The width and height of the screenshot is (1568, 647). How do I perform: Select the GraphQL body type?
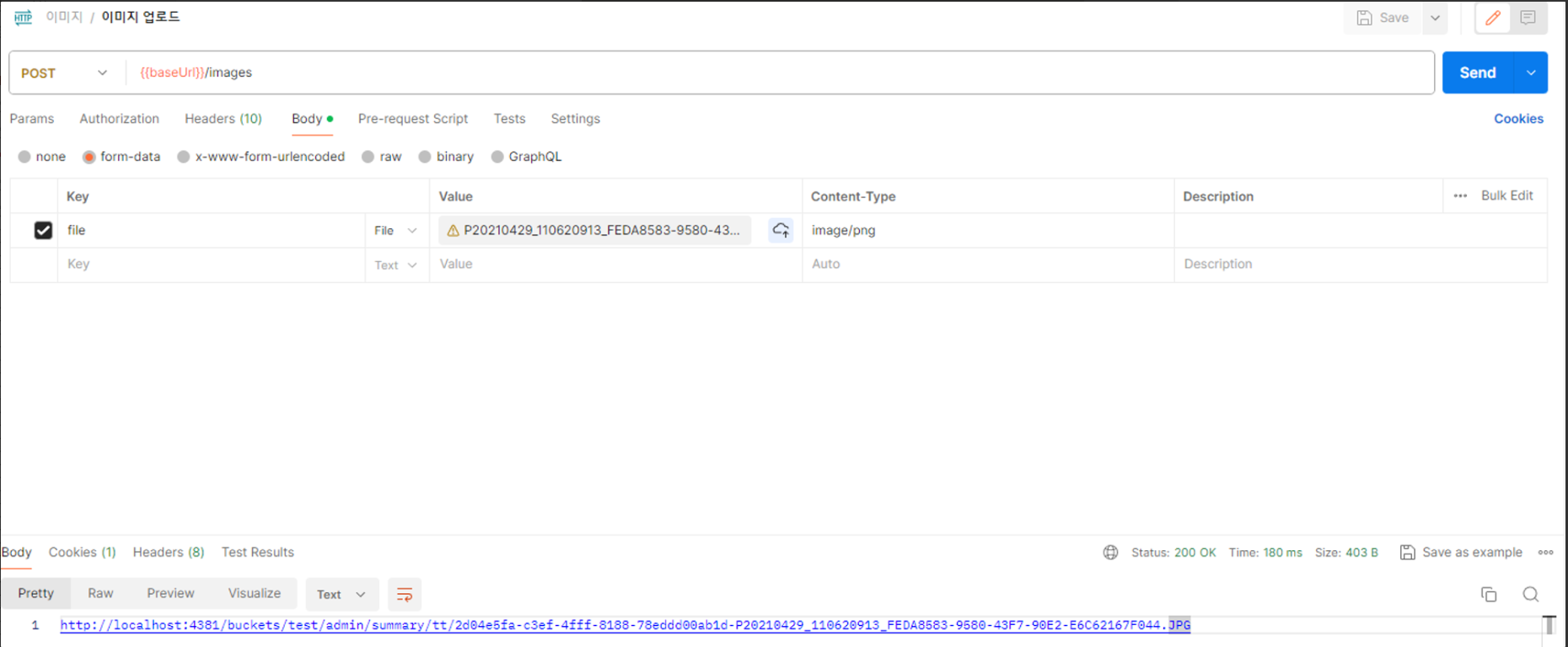[497, 157]
